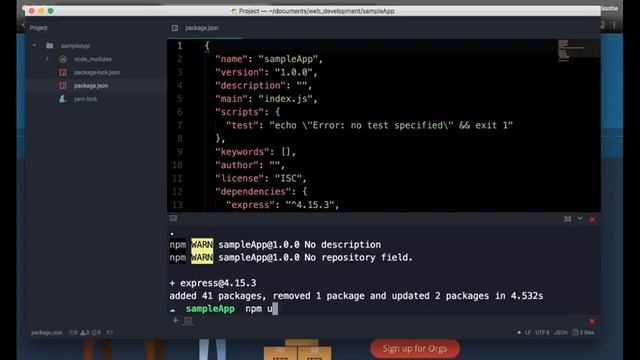Click line number 13 in gutter
Image resolution: width=640 pixels, height=360 pixels.
coord(177,205)
